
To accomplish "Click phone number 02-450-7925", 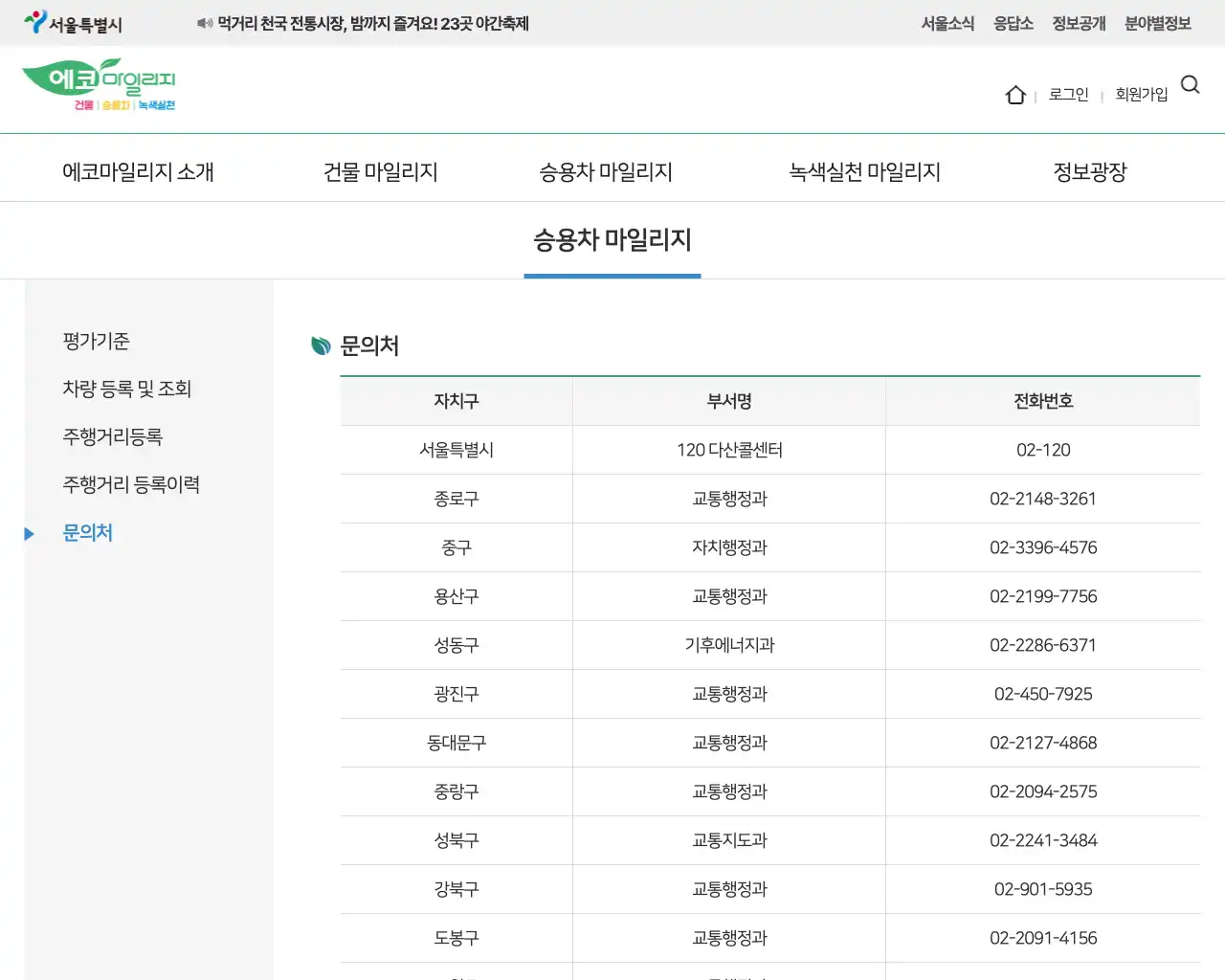I will point(1043,694).
